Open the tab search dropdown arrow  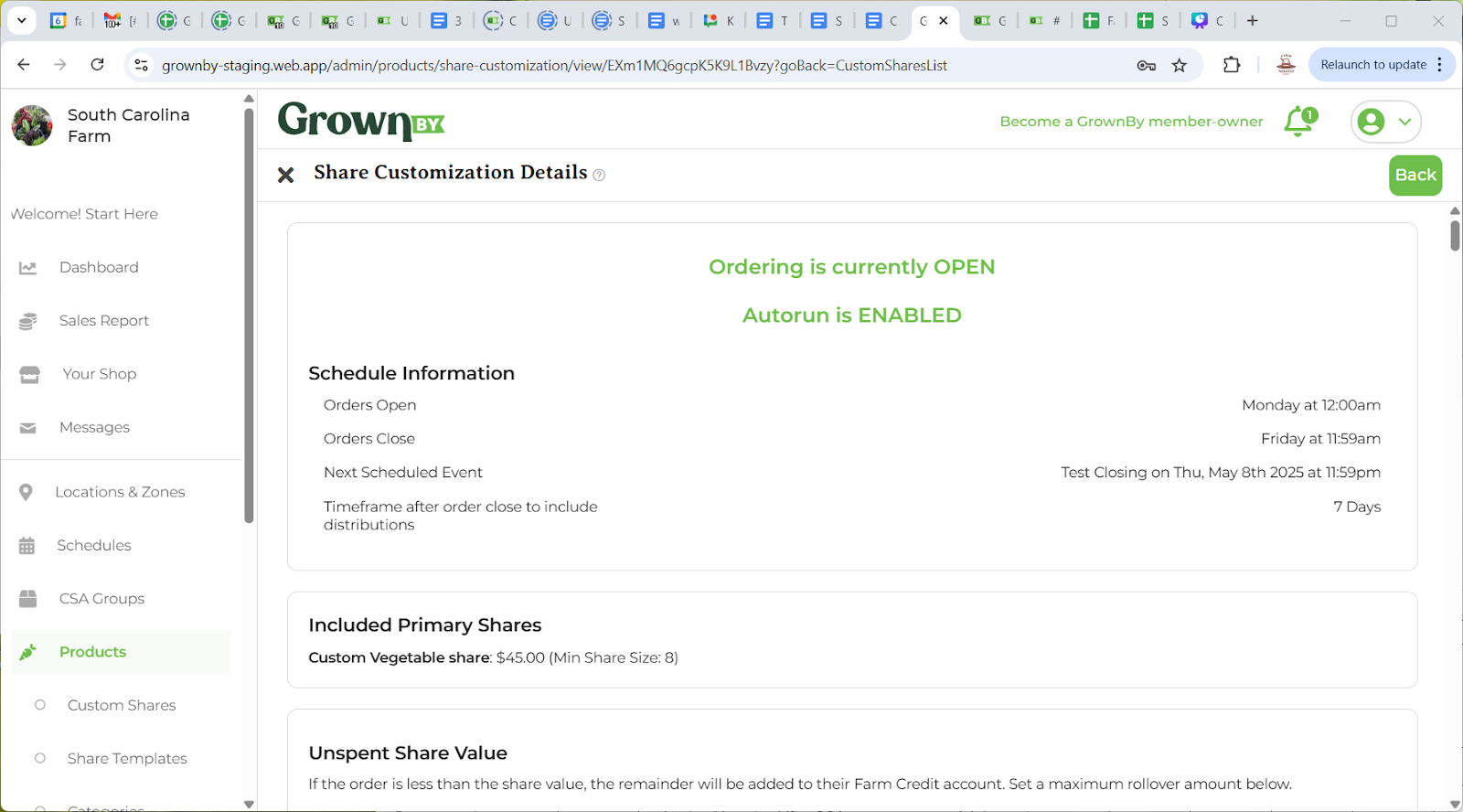click(21, 20)
